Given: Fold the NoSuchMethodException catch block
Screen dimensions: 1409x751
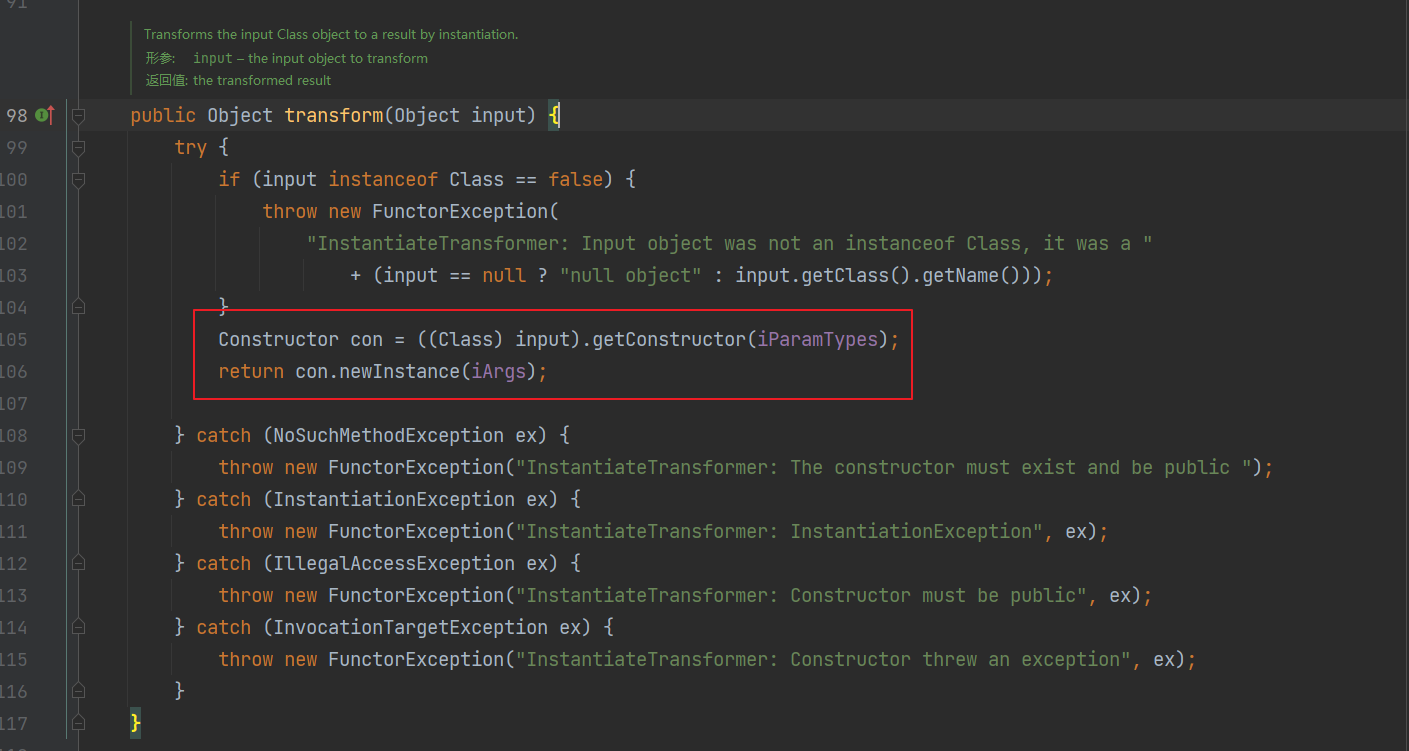Looking at the screenshot, I should click(x=78, y=436).
